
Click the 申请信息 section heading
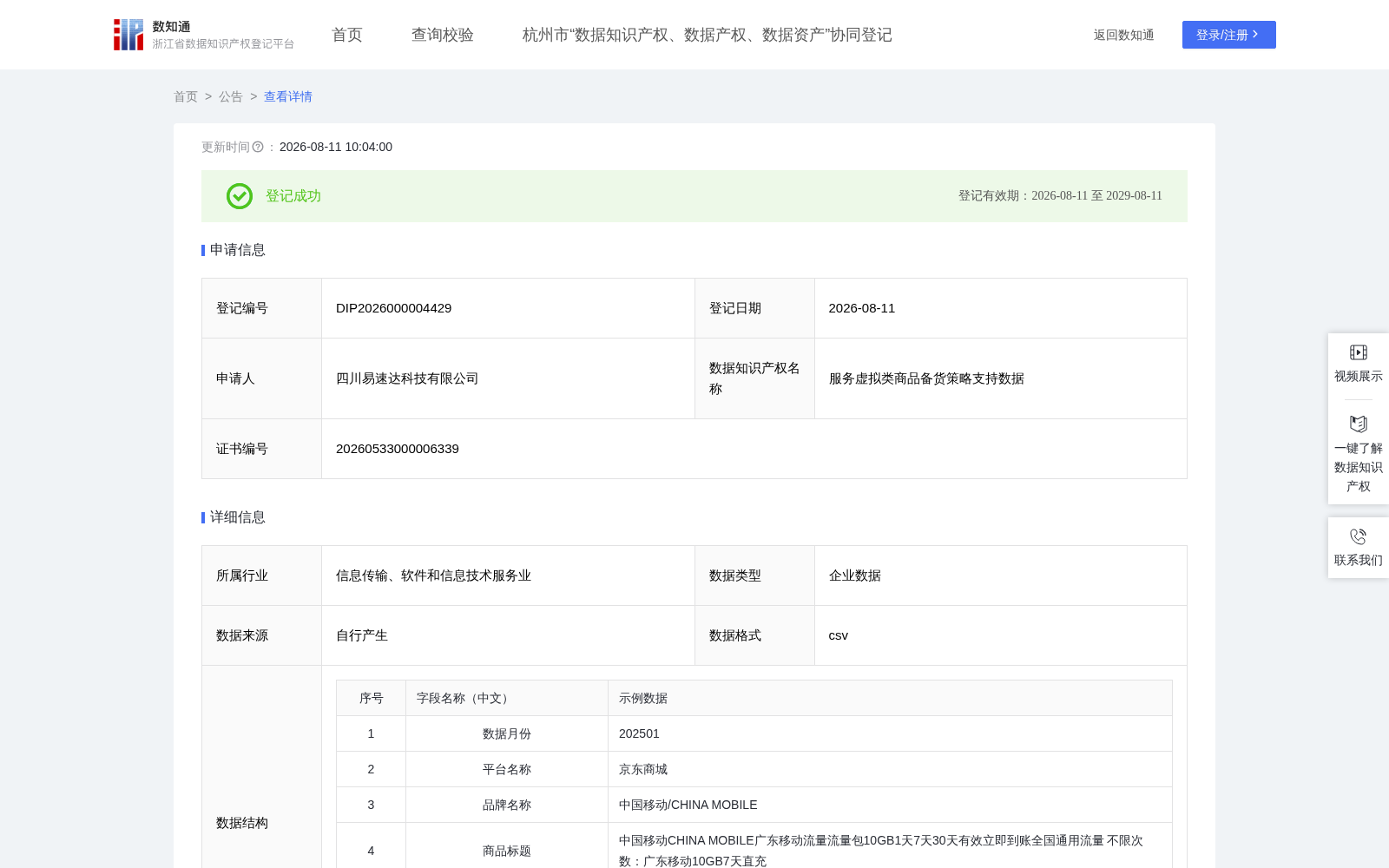[x=238, y=250]
